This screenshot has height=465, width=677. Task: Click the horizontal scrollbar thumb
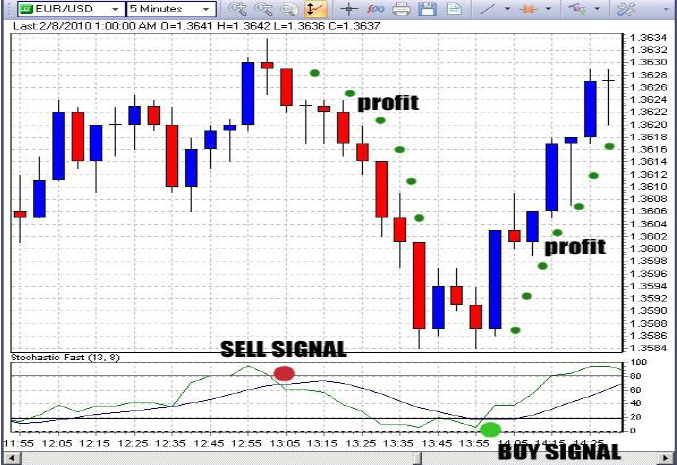pos(418,457)
